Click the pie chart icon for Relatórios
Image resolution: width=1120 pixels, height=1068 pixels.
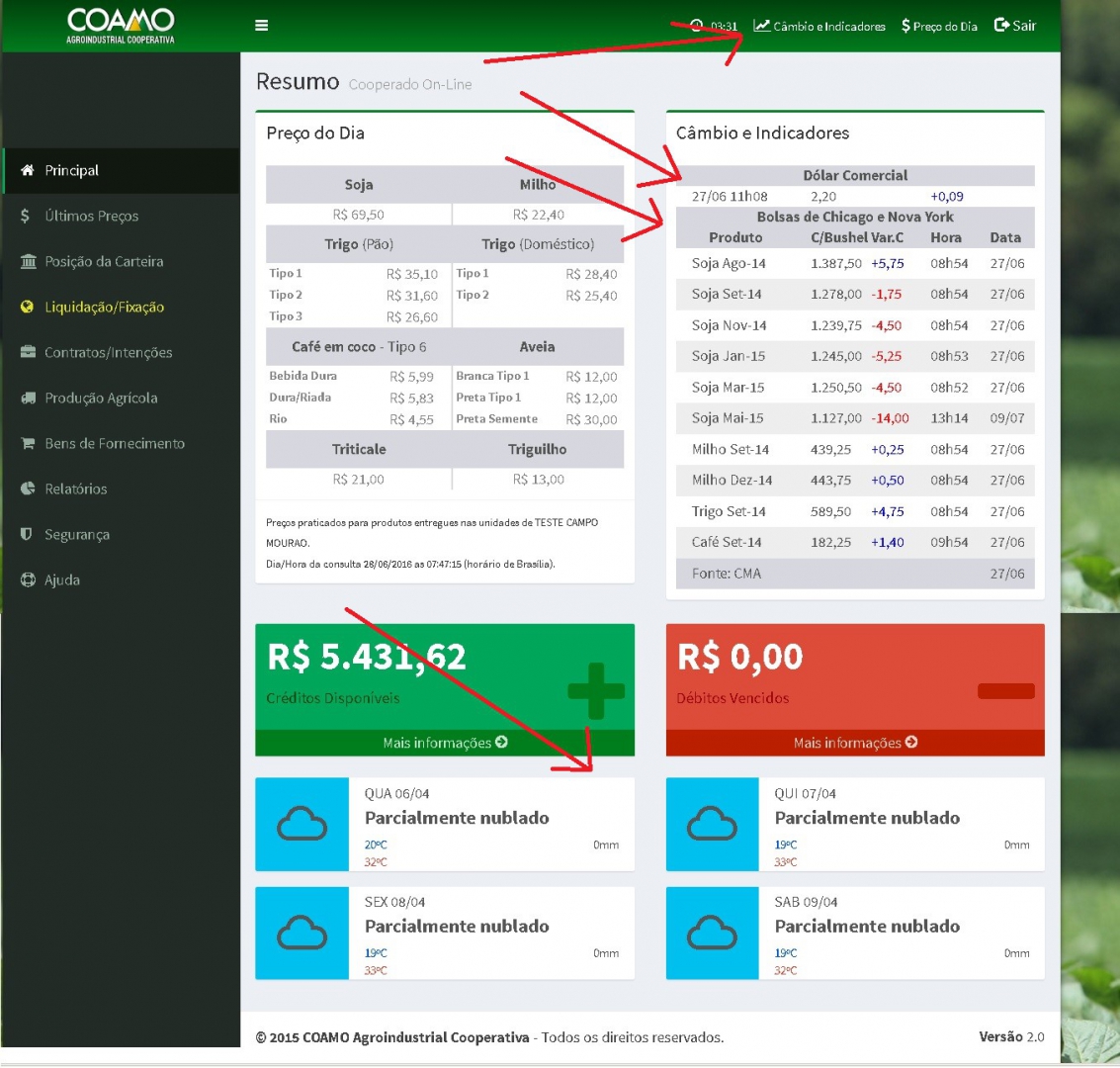[x=28, y=489]
